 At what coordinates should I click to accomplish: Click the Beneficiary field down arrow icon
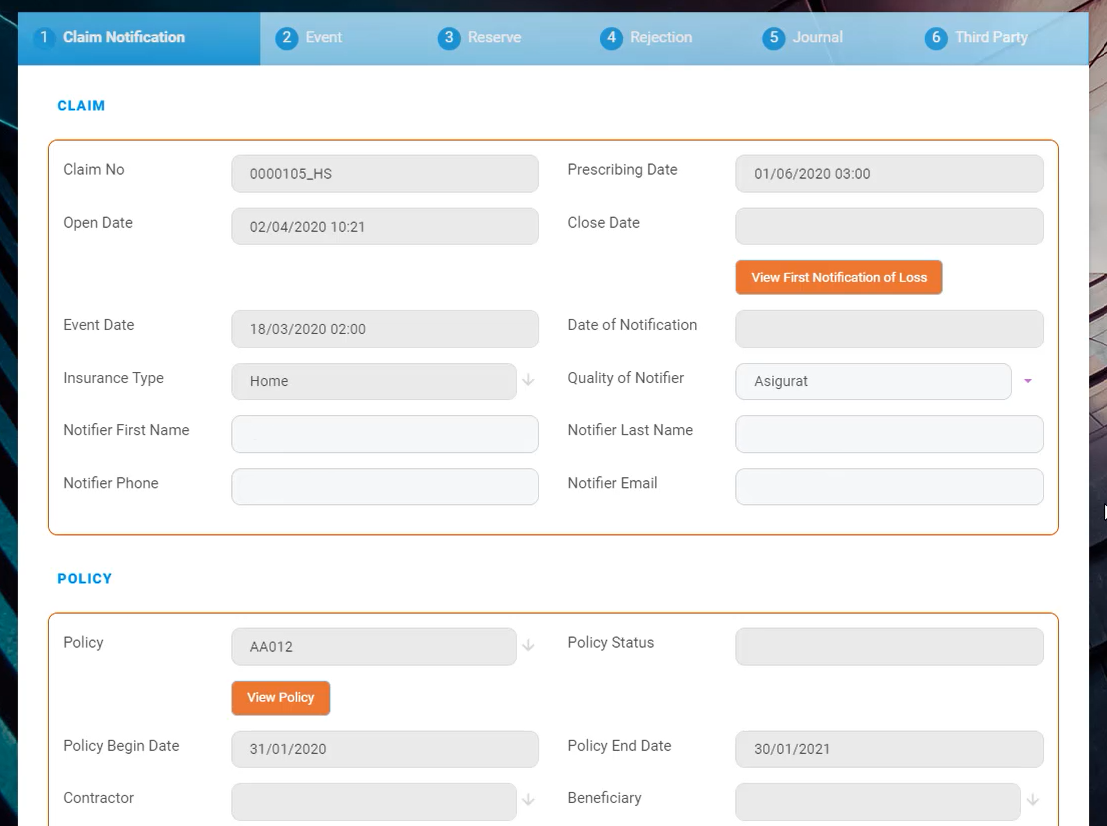point(1032,800)
